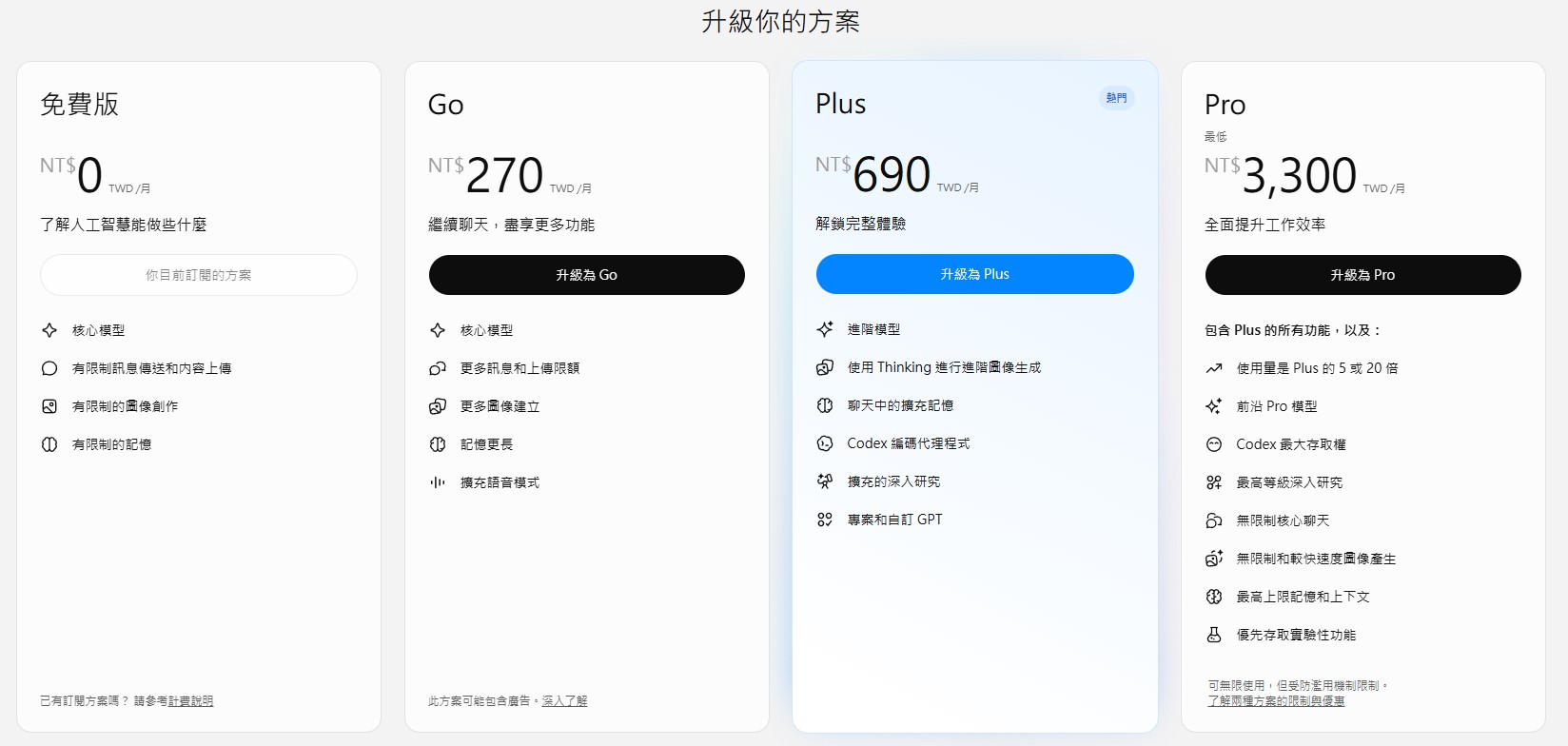The width and height of the screenshot is (1568, 746).
Task: Click the 繼續聊天，盡享更多功能 tagline
Action: click(x=512, y=225)
